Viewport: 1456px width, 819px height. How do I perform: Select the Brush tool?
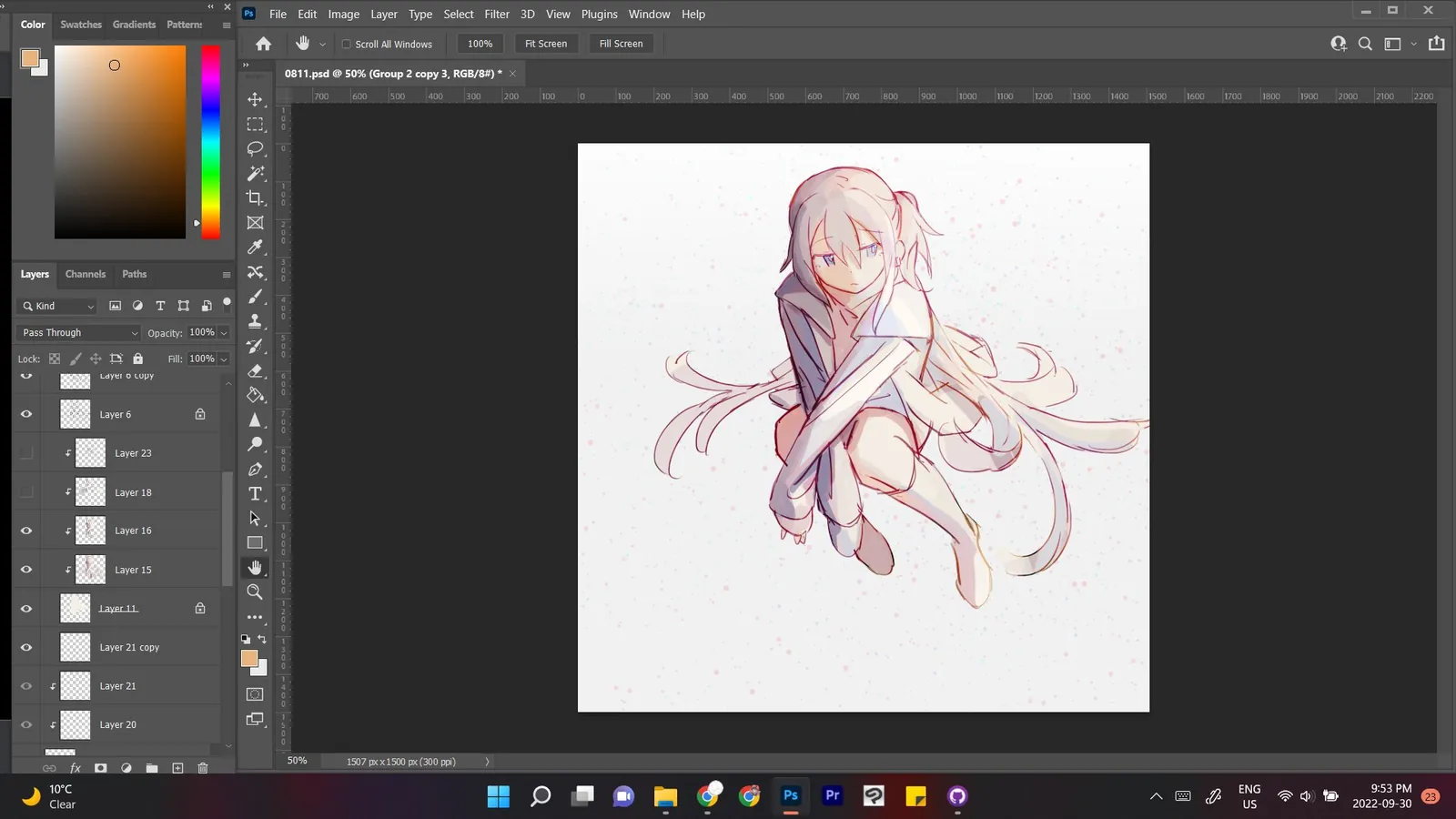pyautogui.click(x=255, y=297)
